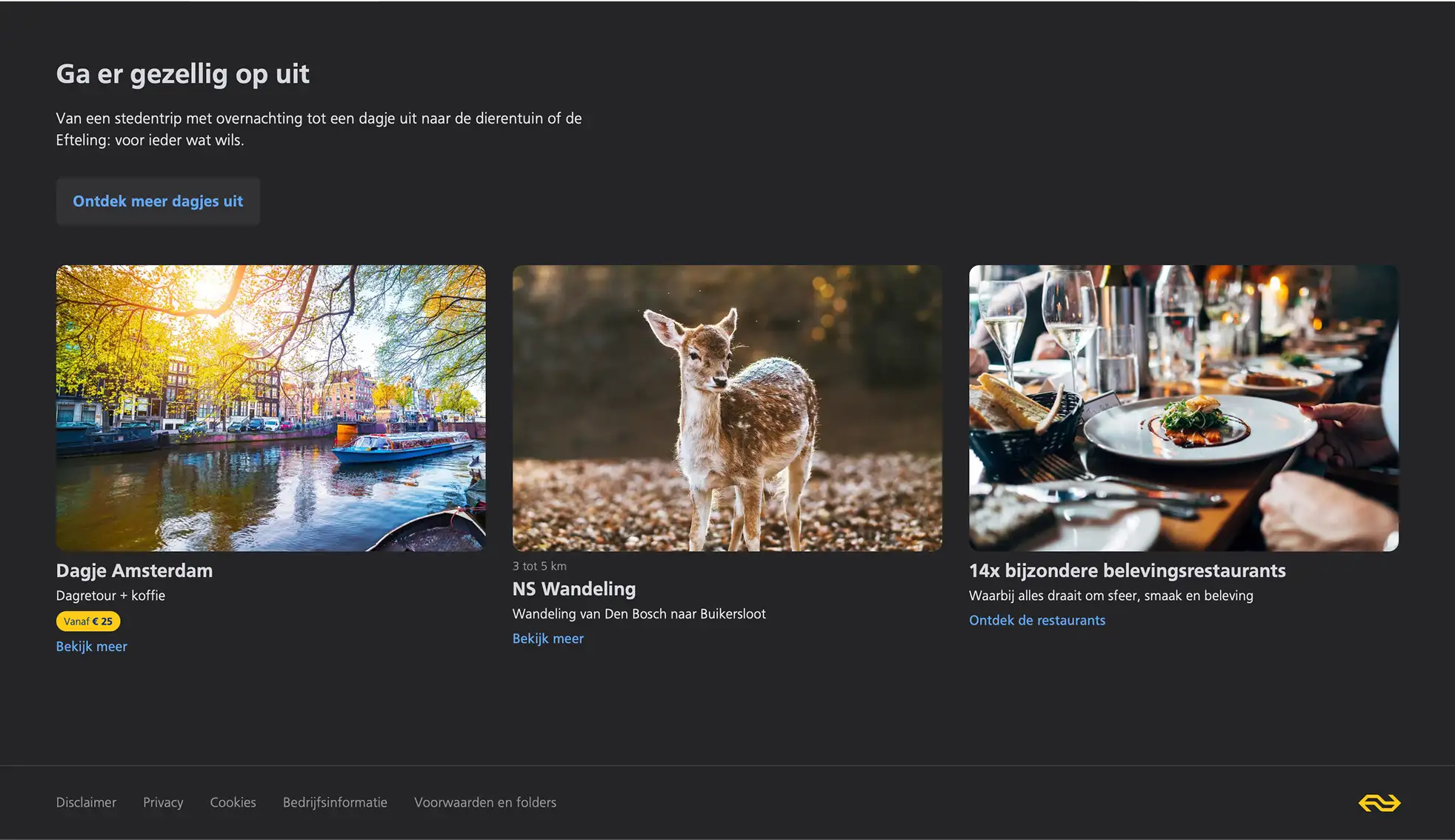Viewport: 1455px width, 840px height.
Task: Click the Vanaf € 25 price badge
Action: coord(87,621)
